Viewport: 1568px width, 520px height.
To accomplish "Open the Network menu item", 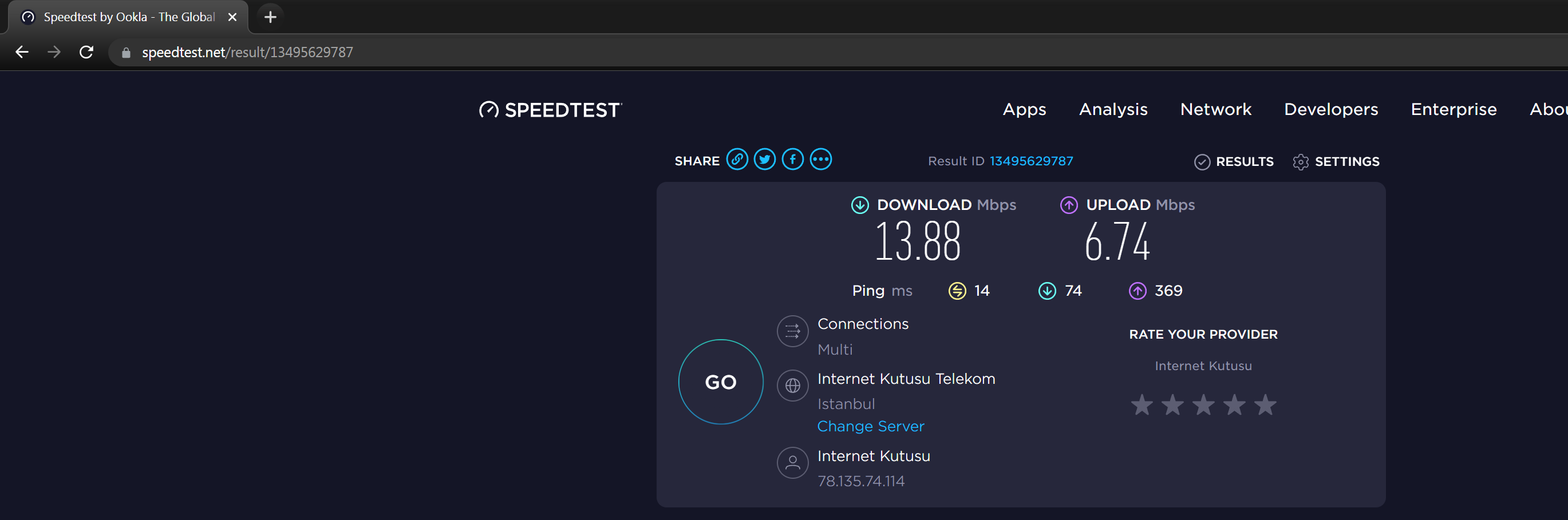I will (1215, 109).
